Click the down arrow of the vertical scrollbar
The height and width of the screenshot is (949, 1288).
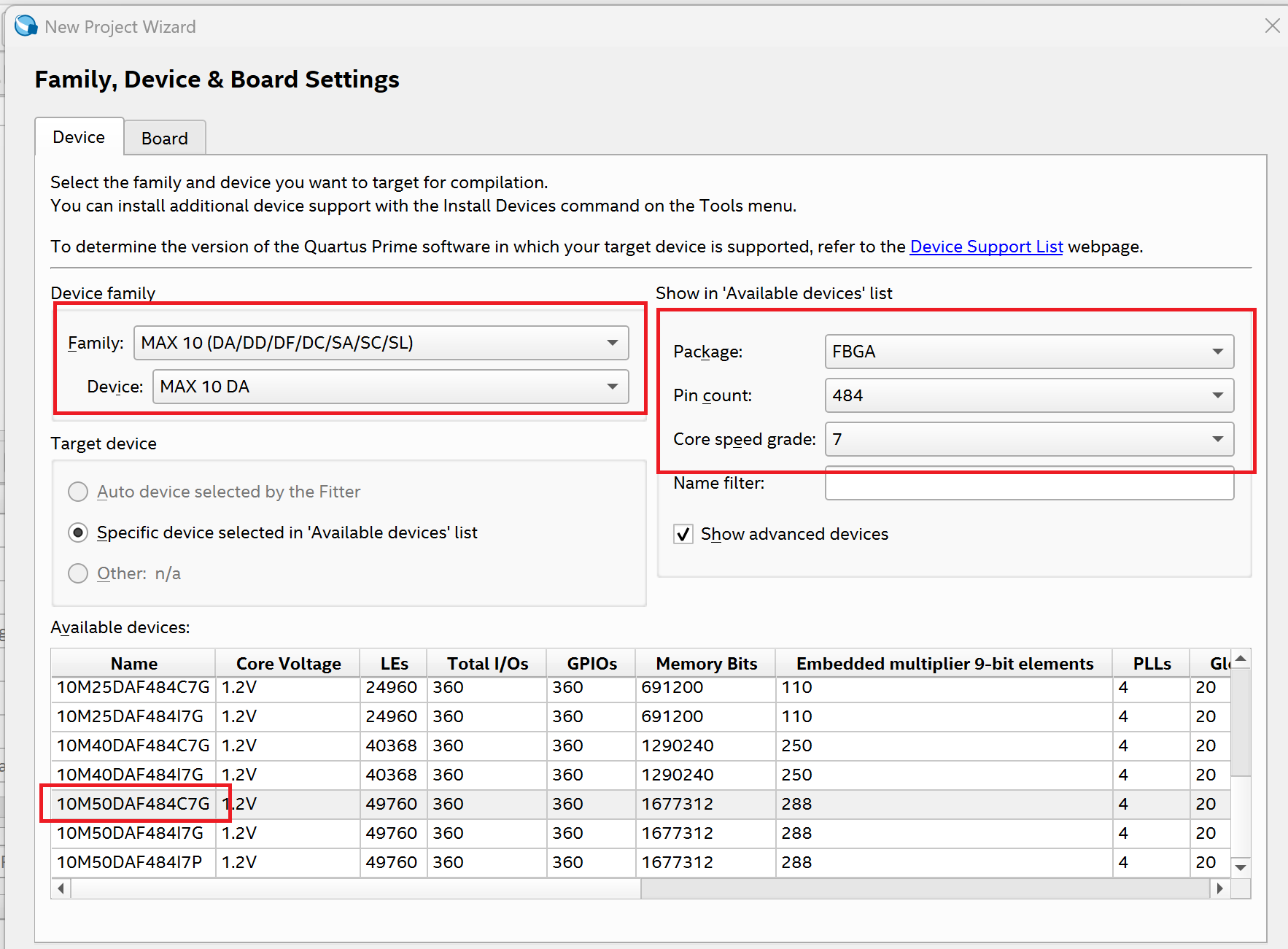(x=1241, y=867)
